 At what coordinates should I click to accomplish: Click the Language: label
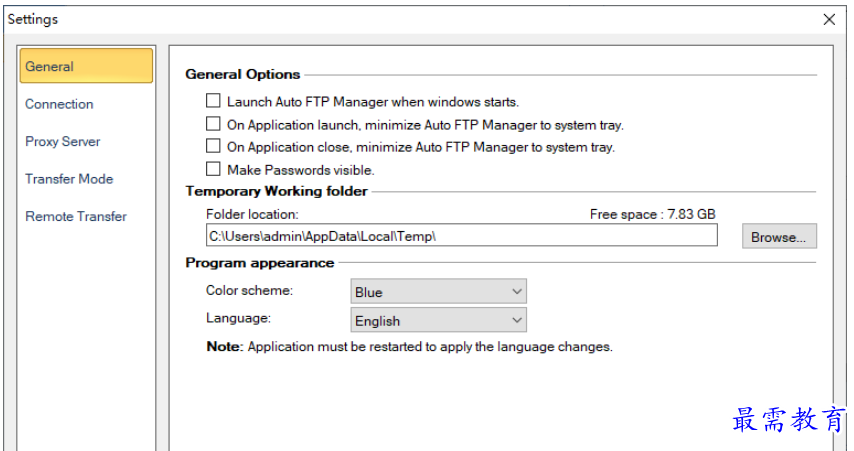pyautogui.click(x=238, y=318)
